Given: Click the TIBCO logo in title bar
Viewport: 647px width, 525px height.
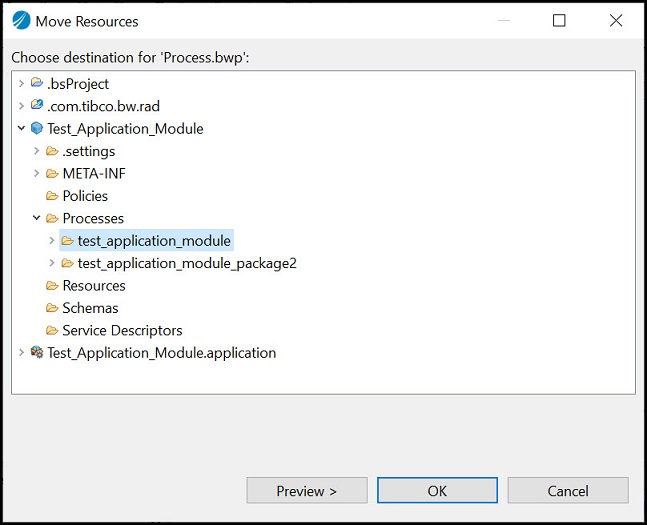Looking at the screenshot, I should pyautogui.click(x=21, y=20).
